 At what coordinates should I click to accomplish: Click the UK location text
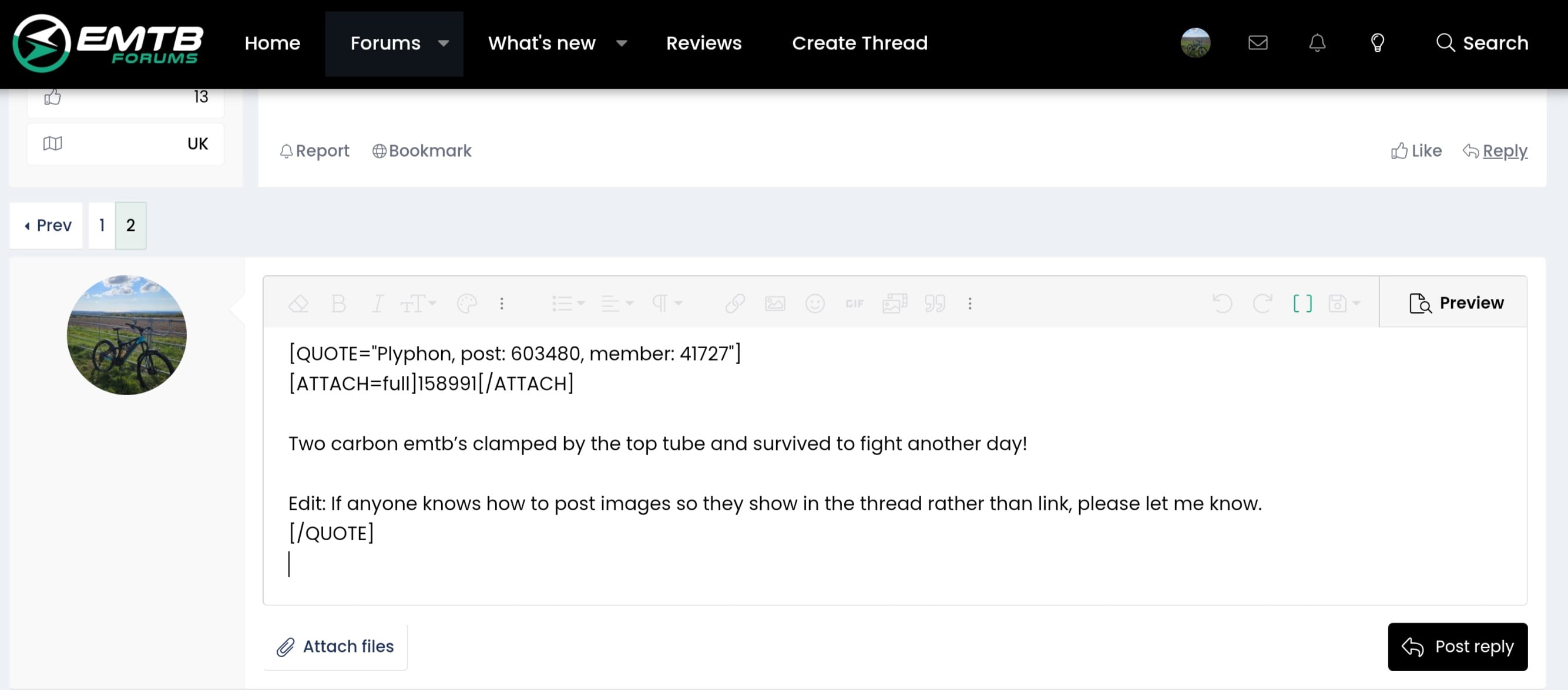[x=197, y=144]
